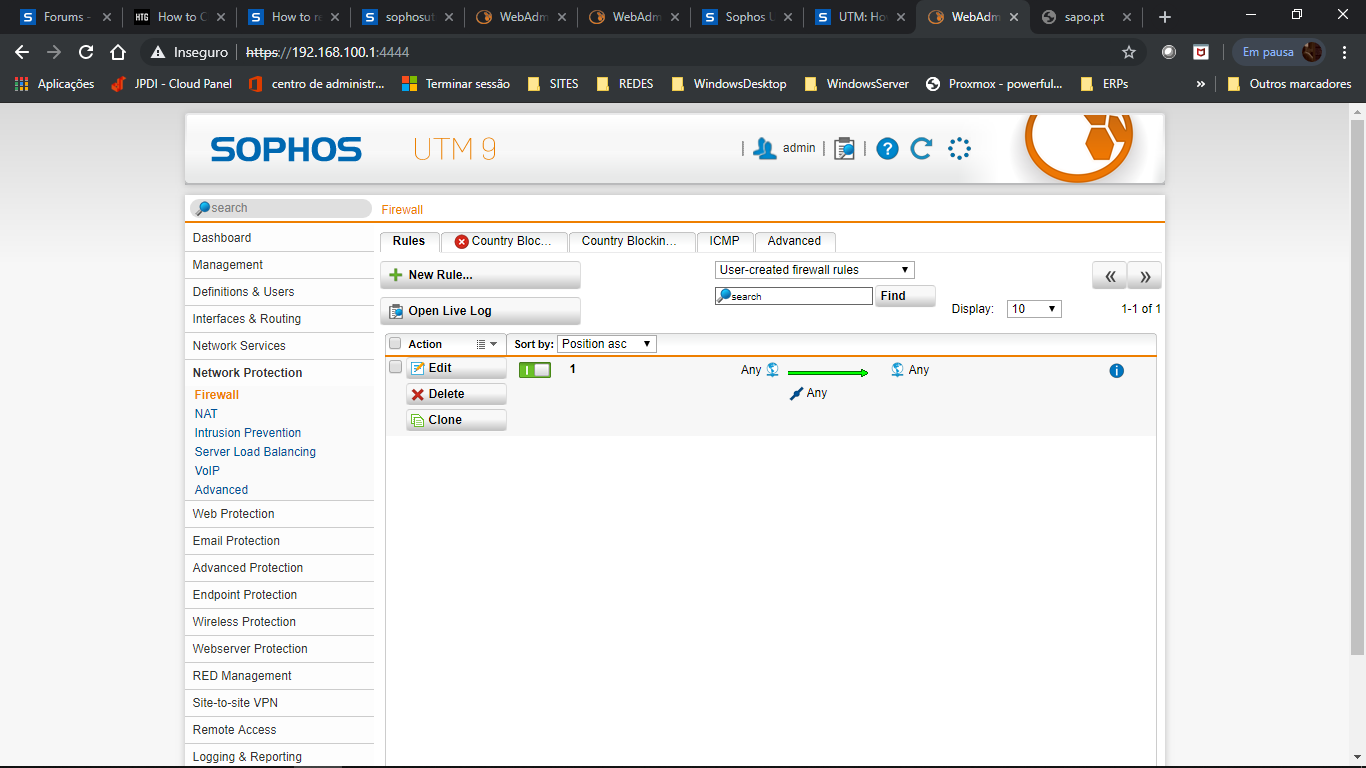Screen dimensions: 1366x768
Task: Open NAT under Network Protection
Action: (206, 414)
